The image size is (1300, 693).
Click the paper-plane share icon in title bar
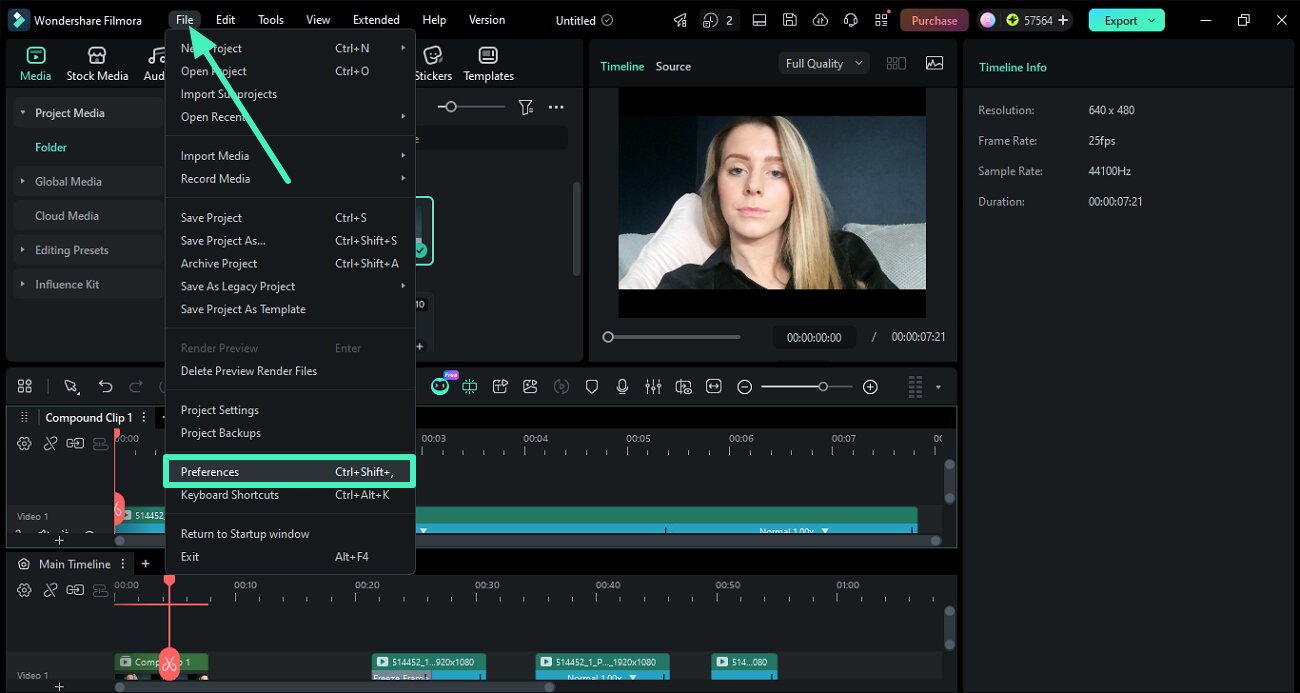point(680,20)
